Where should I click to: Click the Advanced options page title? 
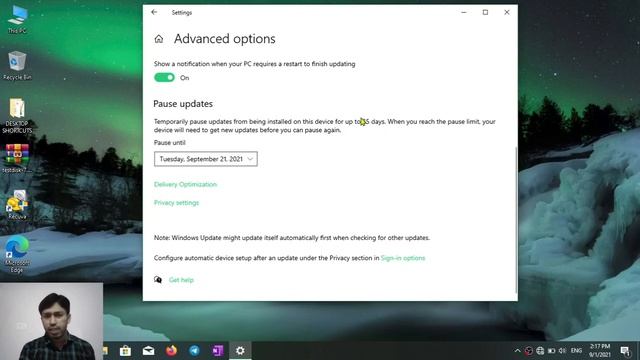tap(224, 39)
